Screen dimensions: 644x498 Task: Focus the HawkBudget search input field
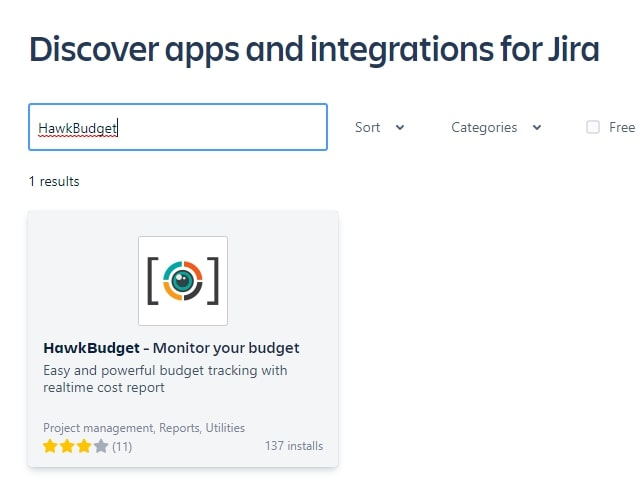178,127
